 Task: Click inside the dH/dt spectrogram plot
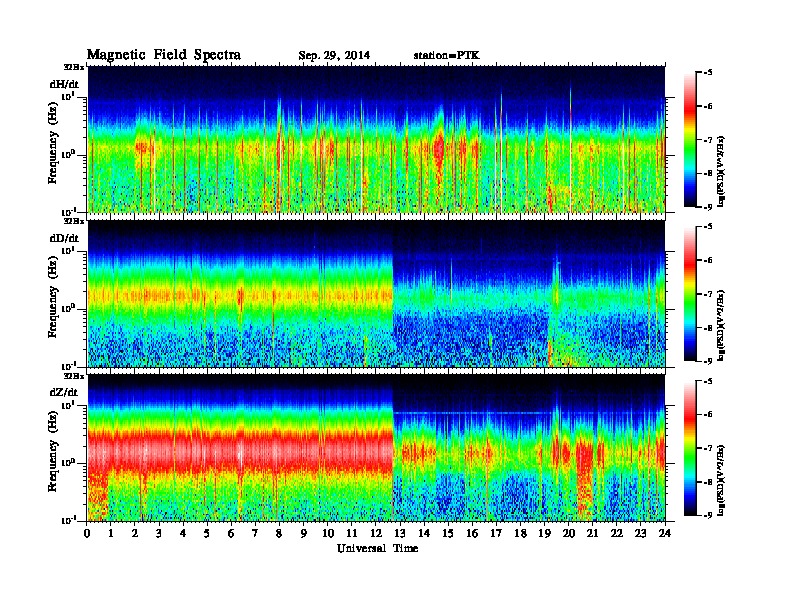[376, 139]
